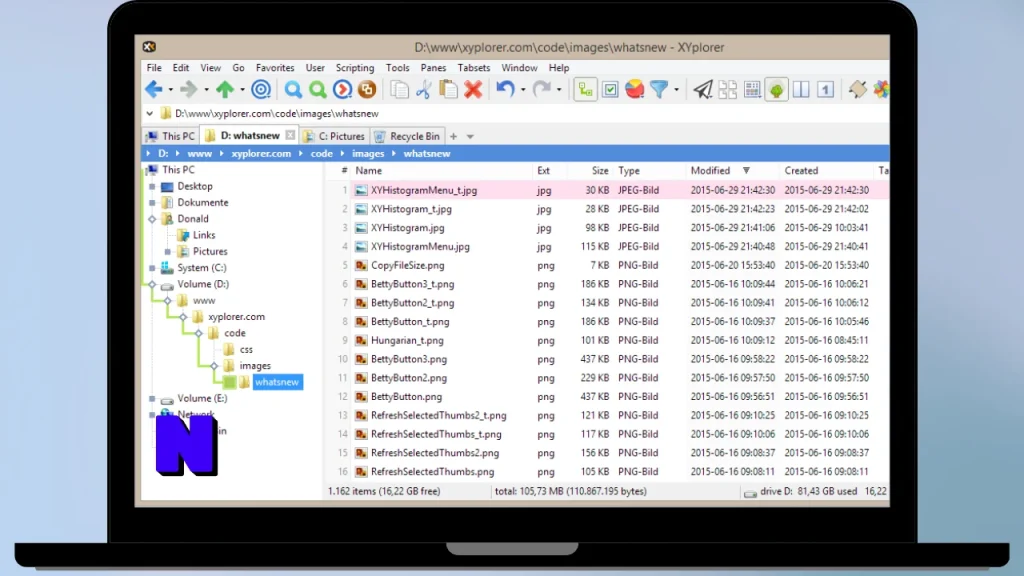Open the Back button history dropdown arrow
Image resolution: width=1024 pixels, height=576 pixels.
pos(170,89)
